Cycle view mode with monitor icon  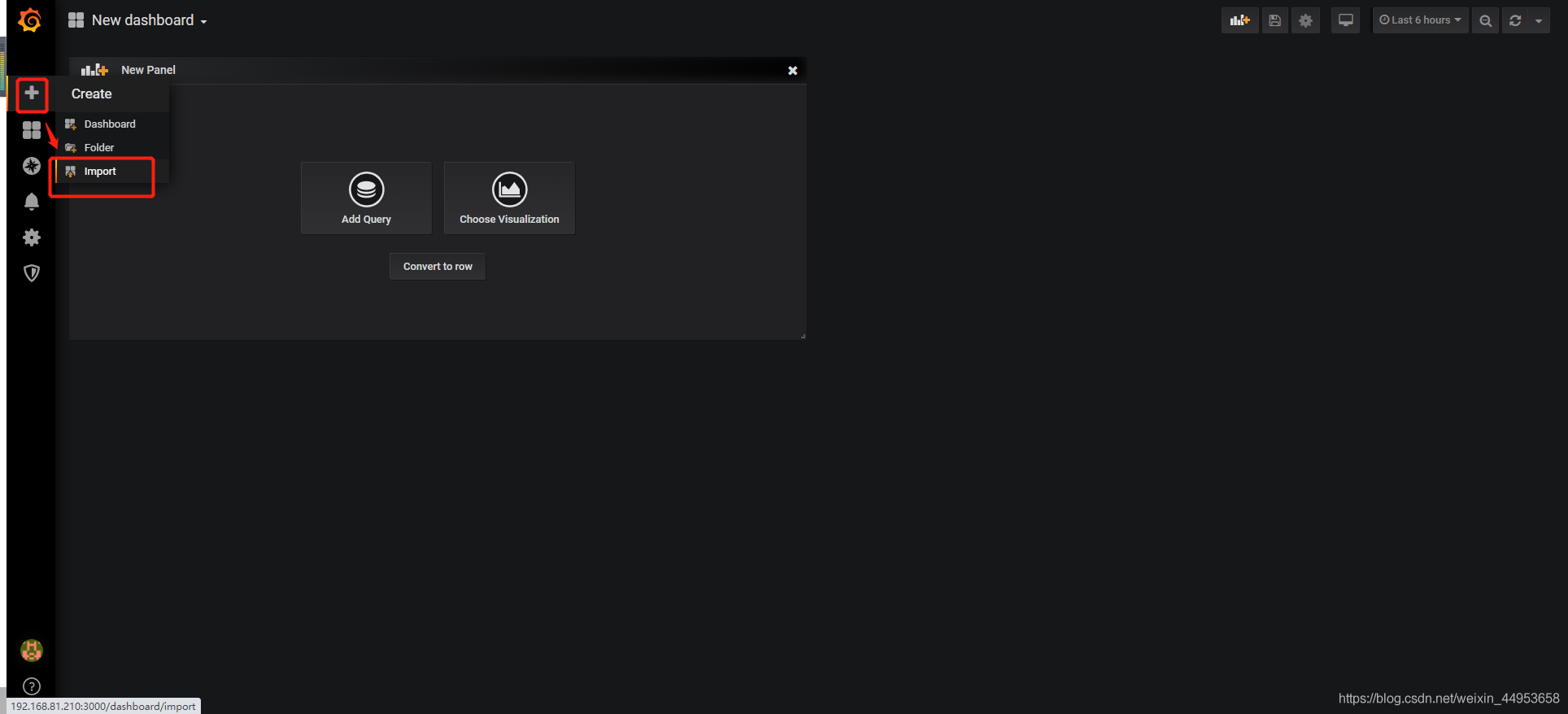[x=1346, y=20]
